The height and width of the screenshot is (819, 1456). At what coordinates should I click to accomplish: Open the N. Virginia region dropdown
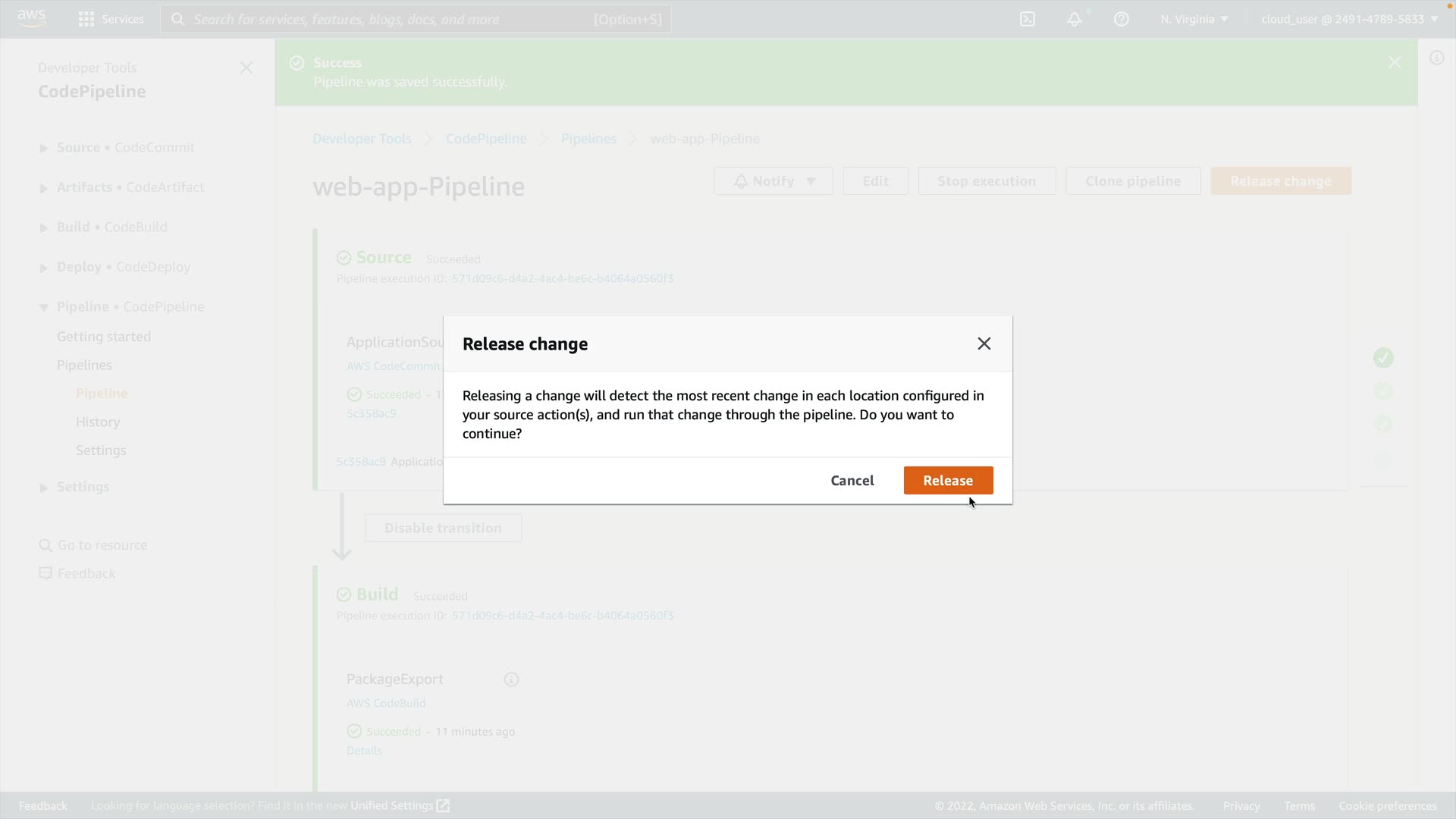click(1194, 19)
